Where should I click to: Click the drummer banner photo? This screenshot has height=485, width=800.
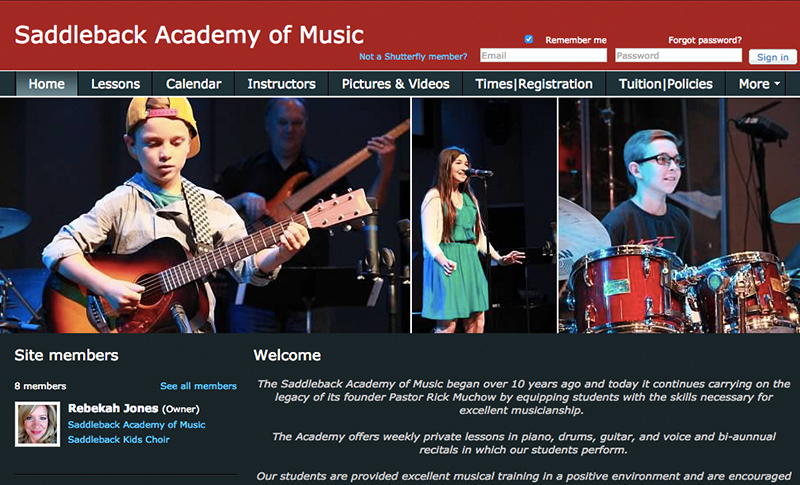679,215
